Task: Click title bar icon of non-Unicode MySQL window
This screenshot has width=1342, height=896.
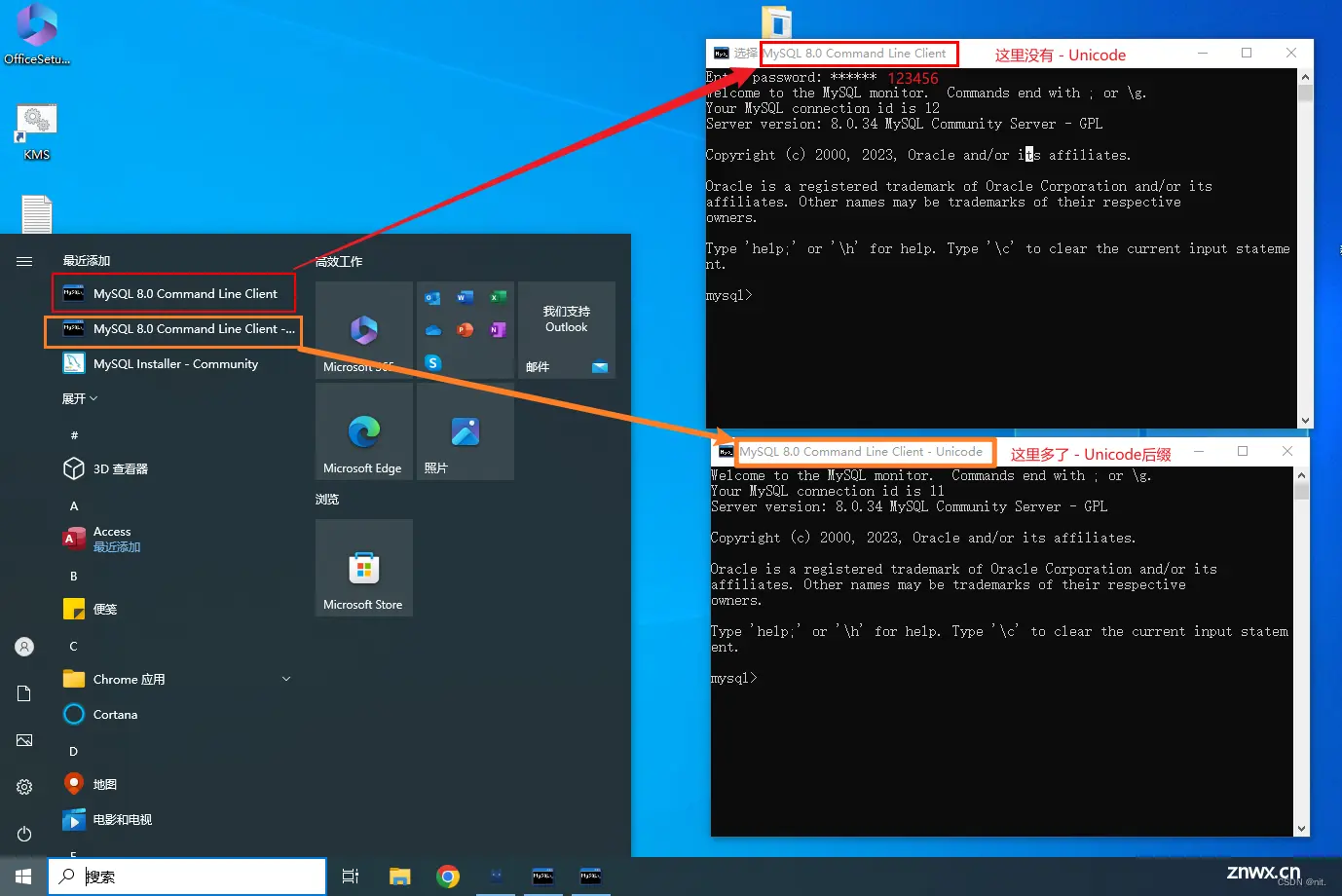Action: pyautogui.click(x=722, y=54)
